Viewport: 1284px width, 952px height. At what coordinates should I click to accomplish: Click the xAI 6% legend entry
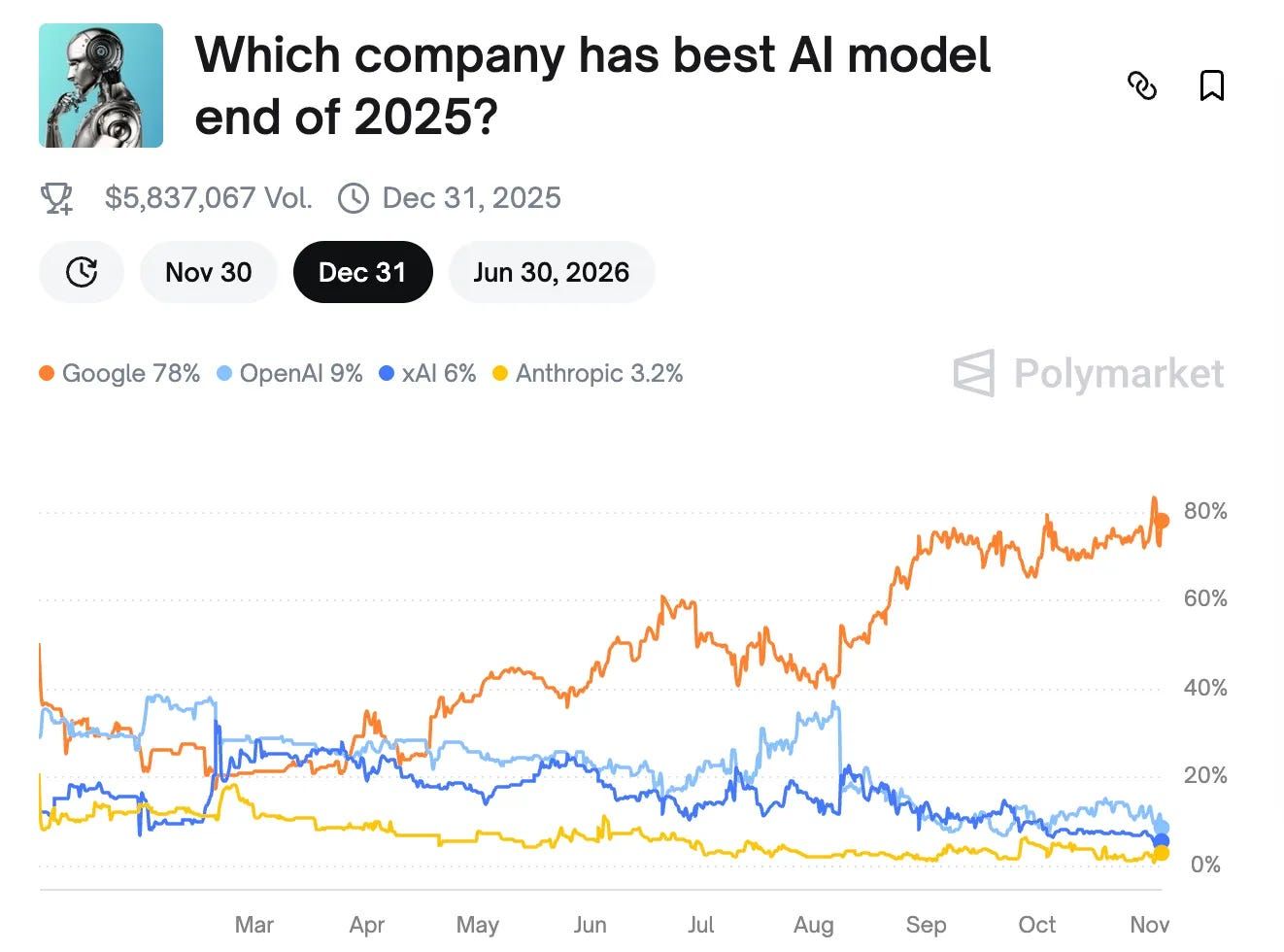(427, 373)
